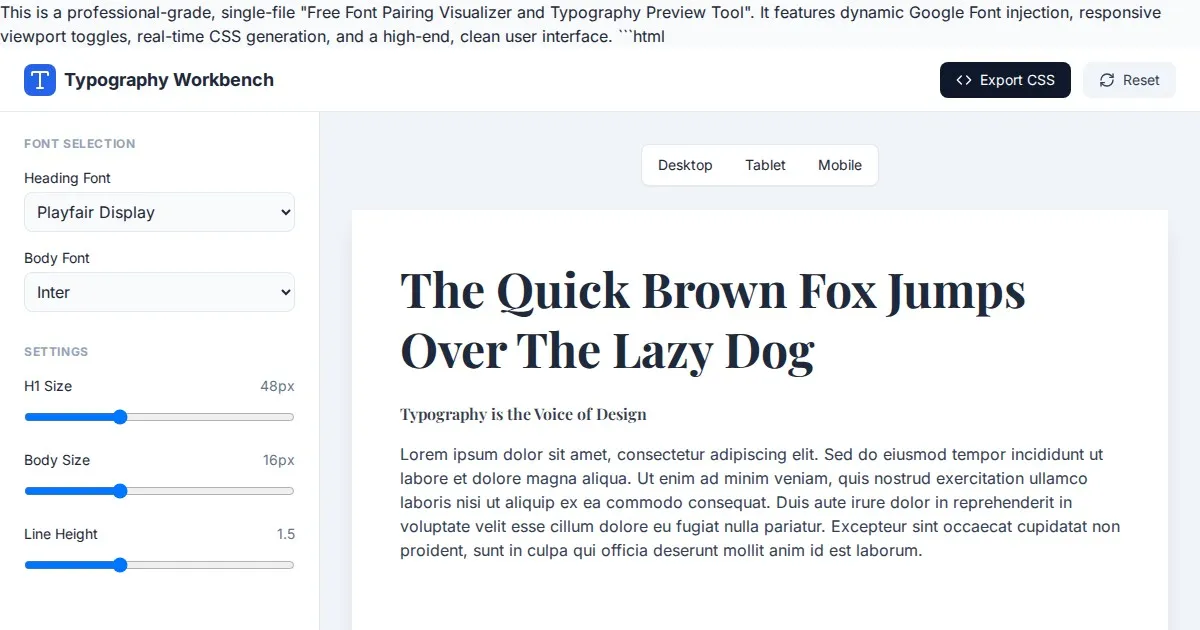Switch to the Desktop viewport
1200x630 pixels.
pyautogui.click(x=685, y=165)
